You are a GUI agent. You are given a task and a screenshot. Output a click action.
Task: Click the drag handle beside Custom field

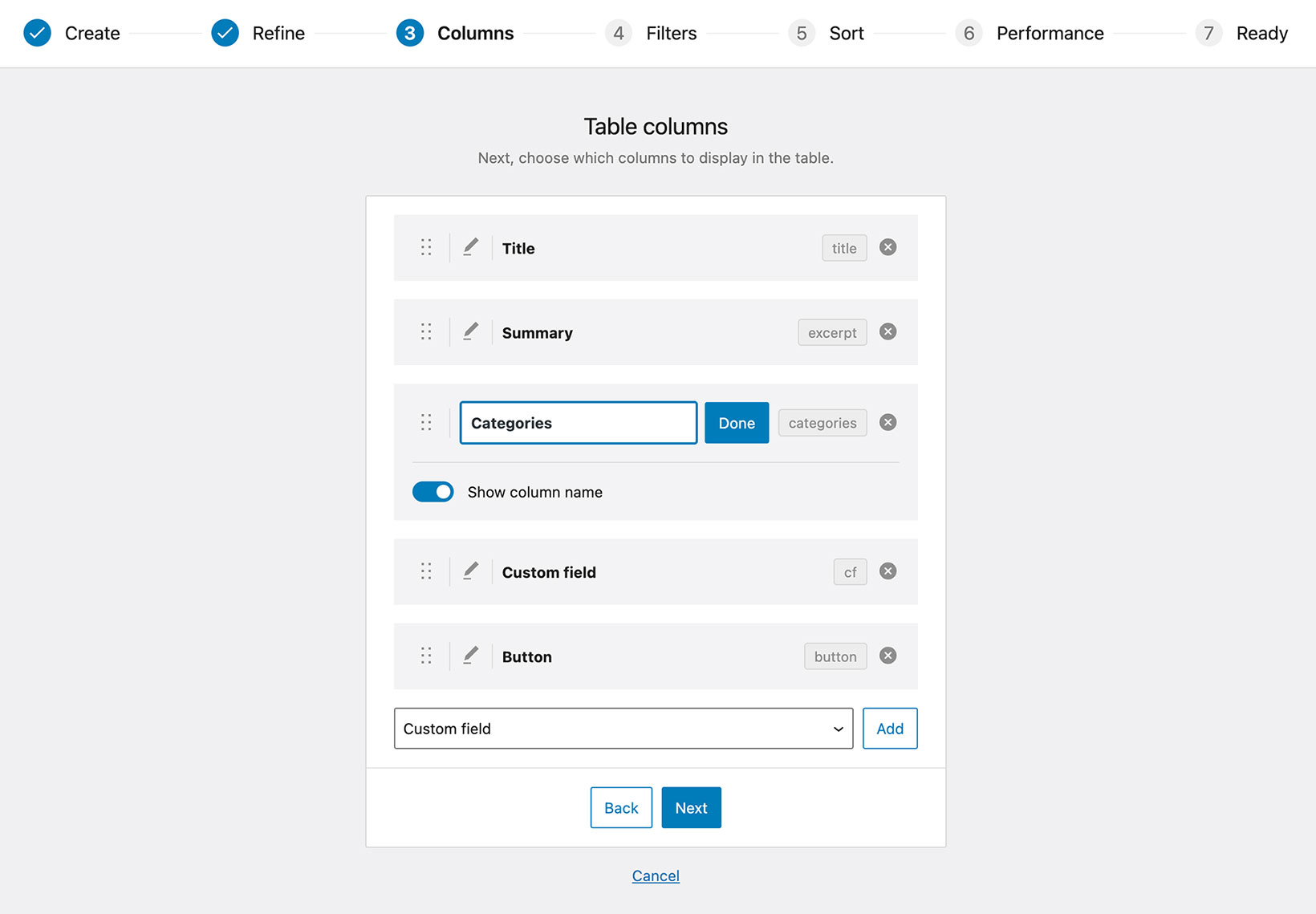coord(426,571)
